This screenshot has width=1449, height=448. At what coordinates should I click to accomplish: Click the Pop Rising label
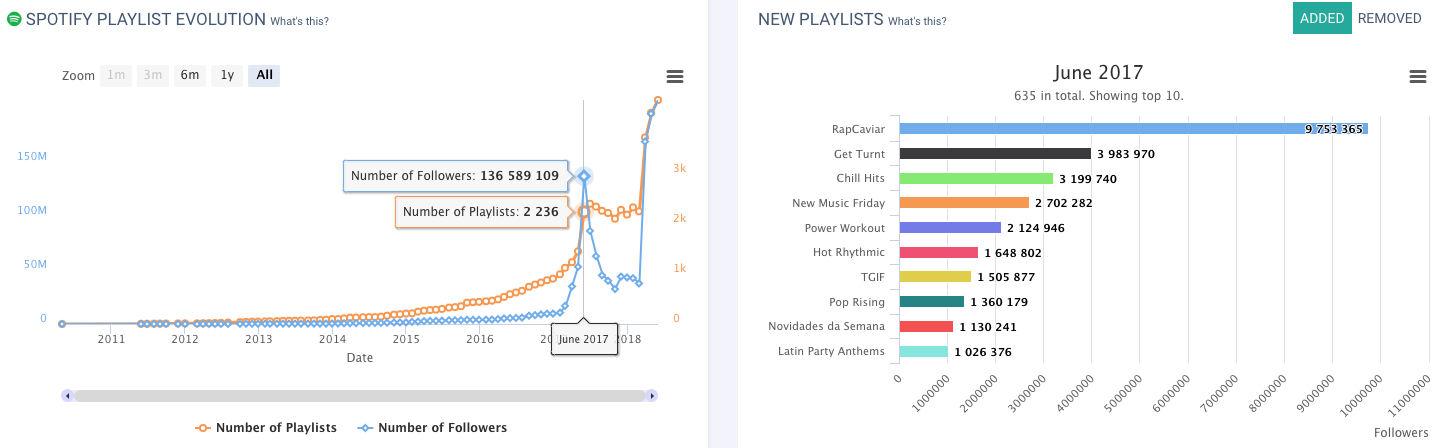point(857,302)
